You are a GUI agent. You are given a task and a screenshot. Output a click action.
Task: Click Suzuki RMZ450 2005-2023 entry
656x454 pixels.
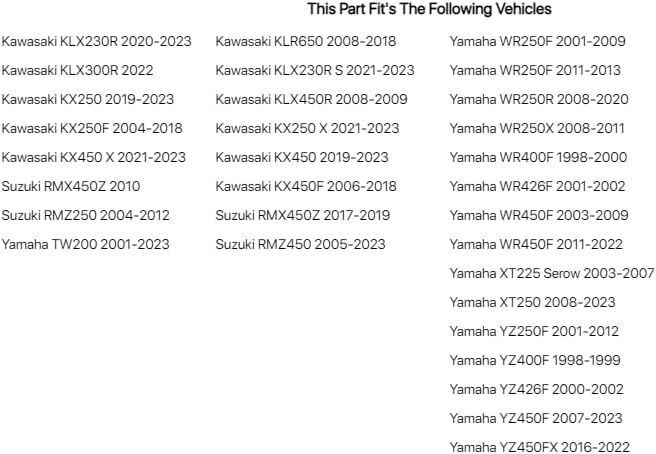pos(300,244)
